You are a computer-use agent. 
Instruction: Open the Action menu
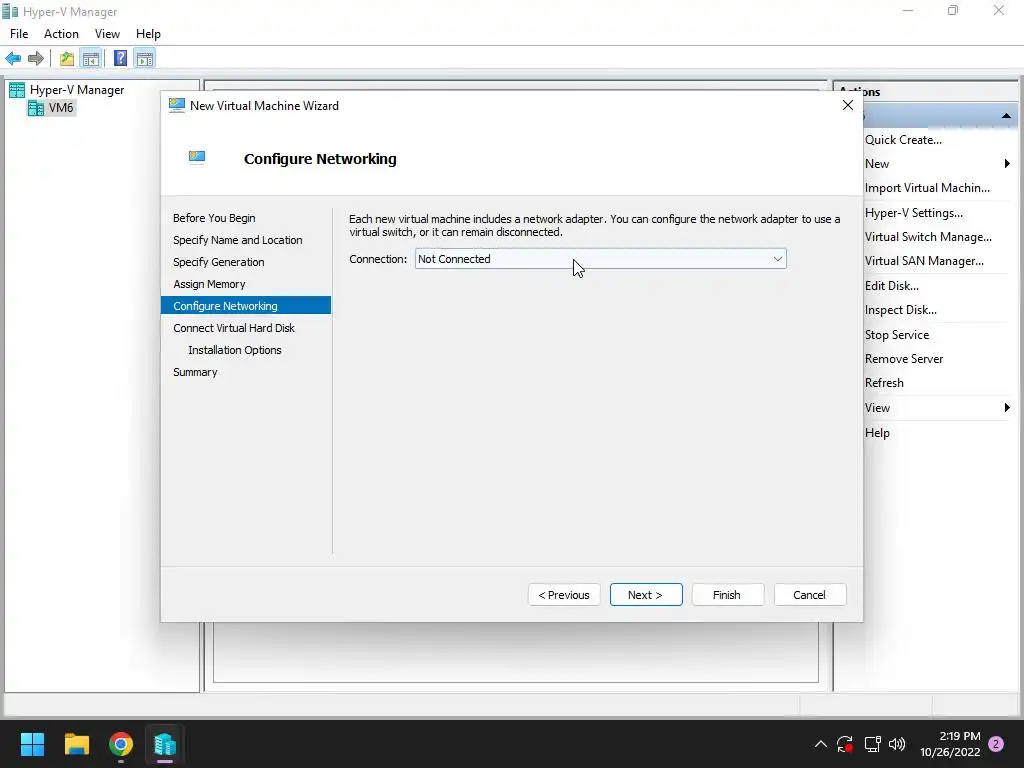coord(61,34)
